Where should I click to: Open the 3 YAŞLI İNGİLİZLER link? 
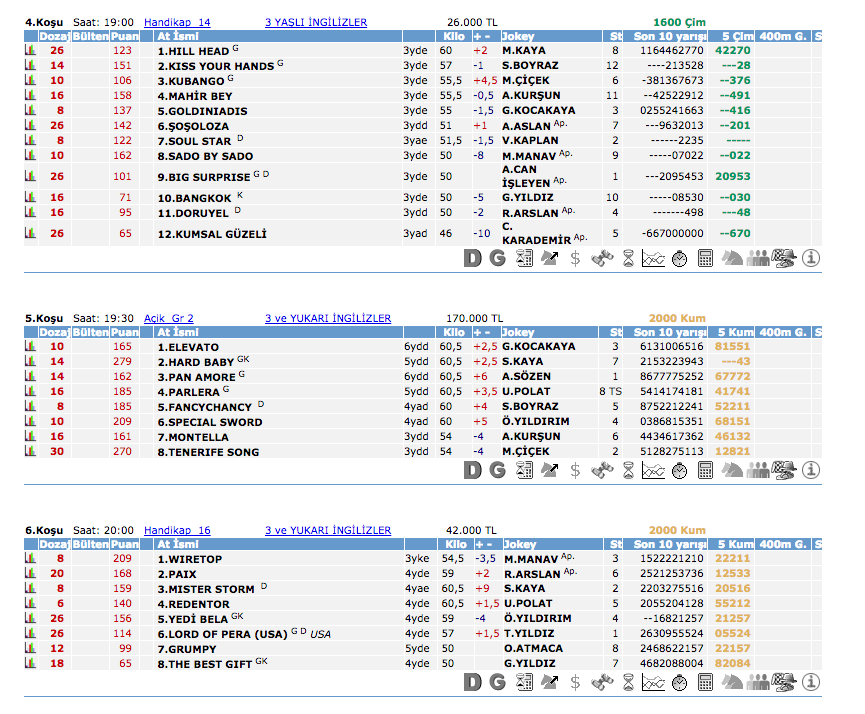coord(315,21)
